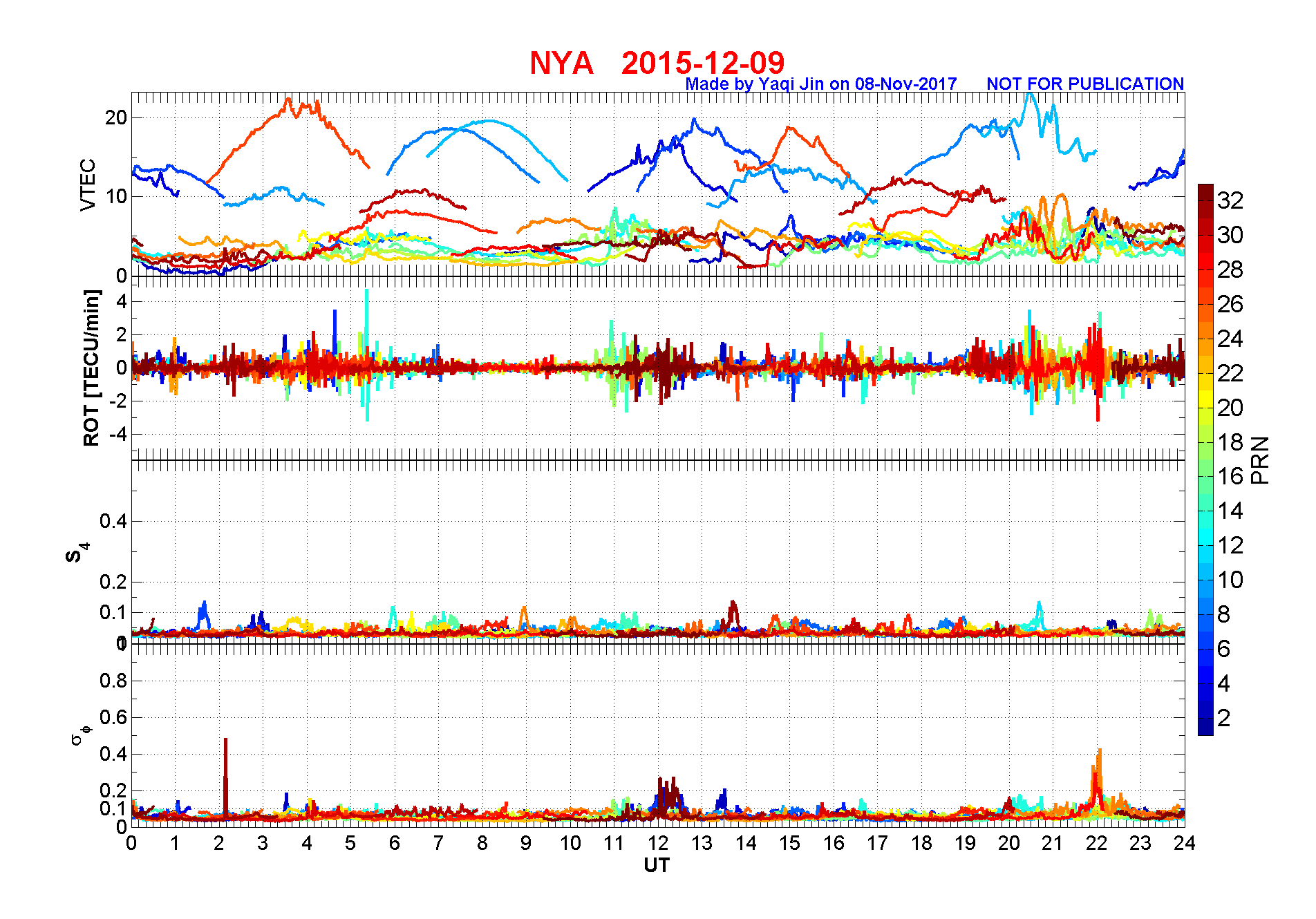
Task: Click the PRN colorbar near value 32
Action: (1205, 200)
